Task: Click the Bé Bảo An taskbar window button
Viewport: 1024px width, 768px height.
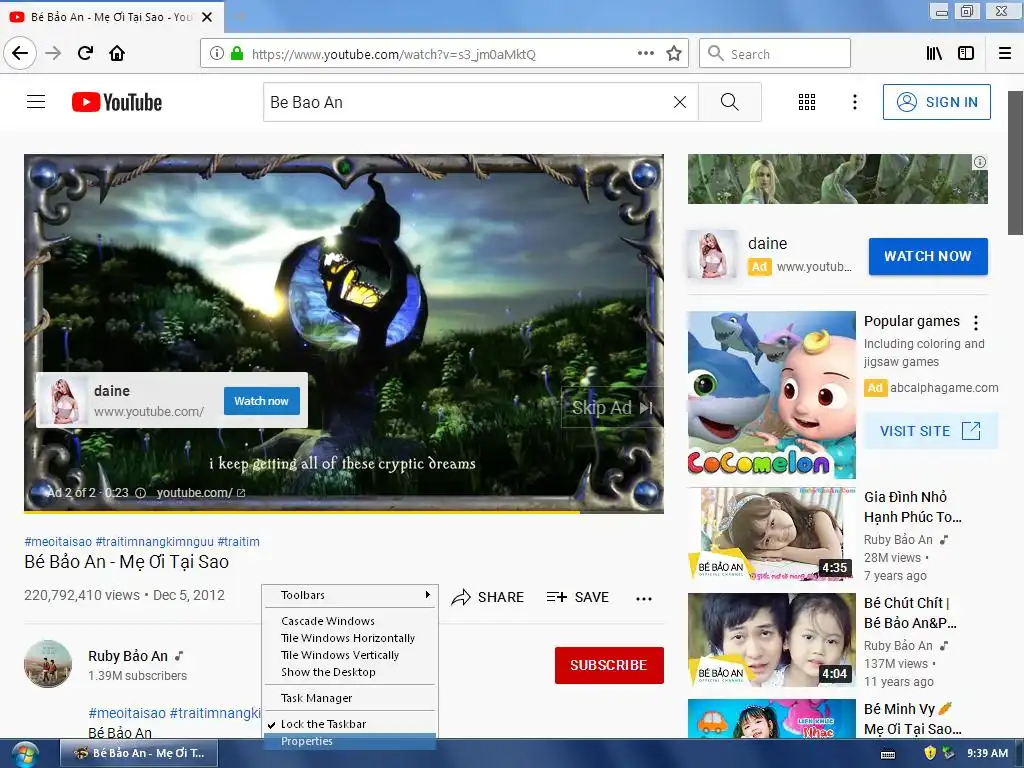Action: pos(138,753)
